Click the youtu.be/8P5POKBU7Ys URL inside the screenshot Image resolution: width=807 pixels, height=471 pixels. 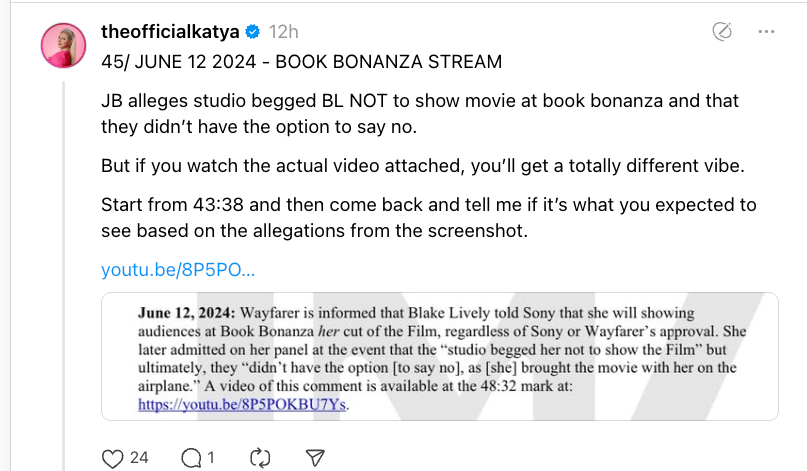pyautogui.click(x=244, y=407)
